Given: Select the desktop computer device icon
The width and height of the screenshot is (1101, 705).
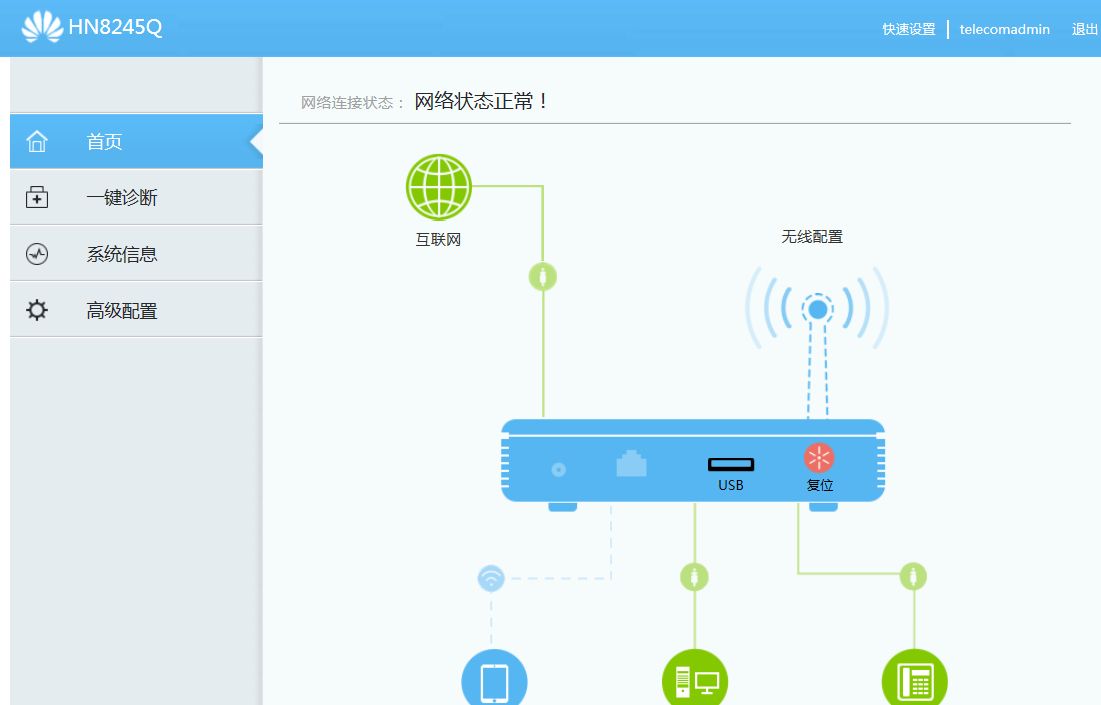Looking at the screenshot, I should (x=695, y=681).
